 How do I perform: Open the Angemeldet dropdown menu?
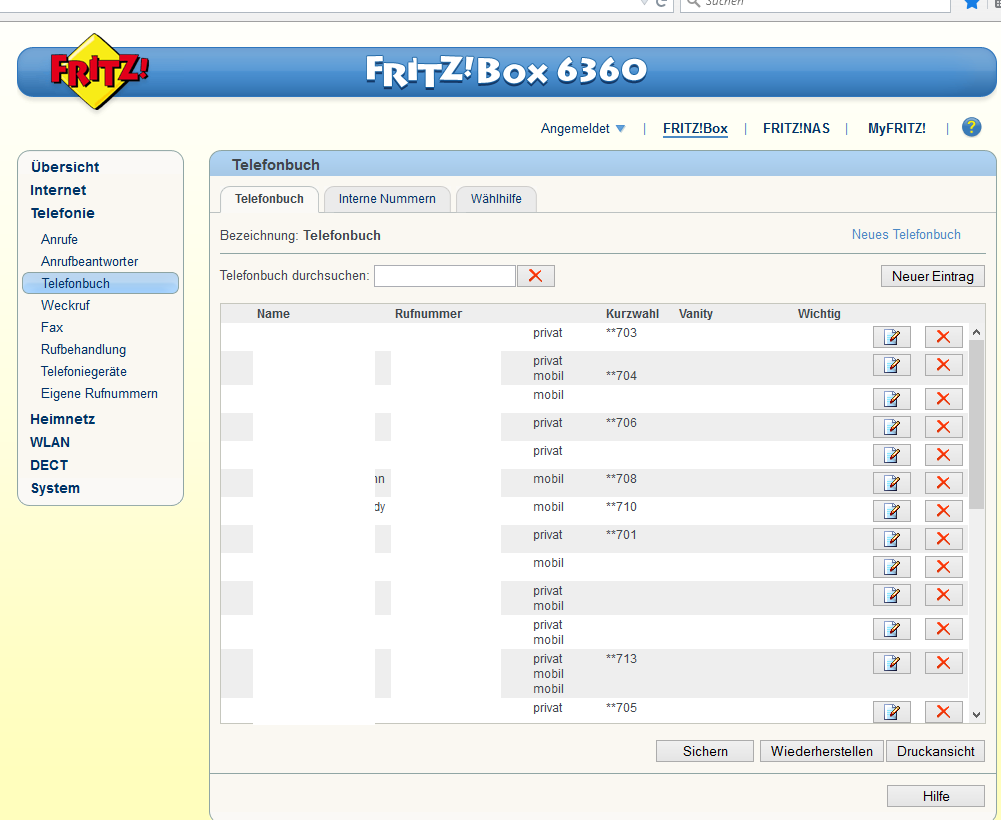coord(582,128)
